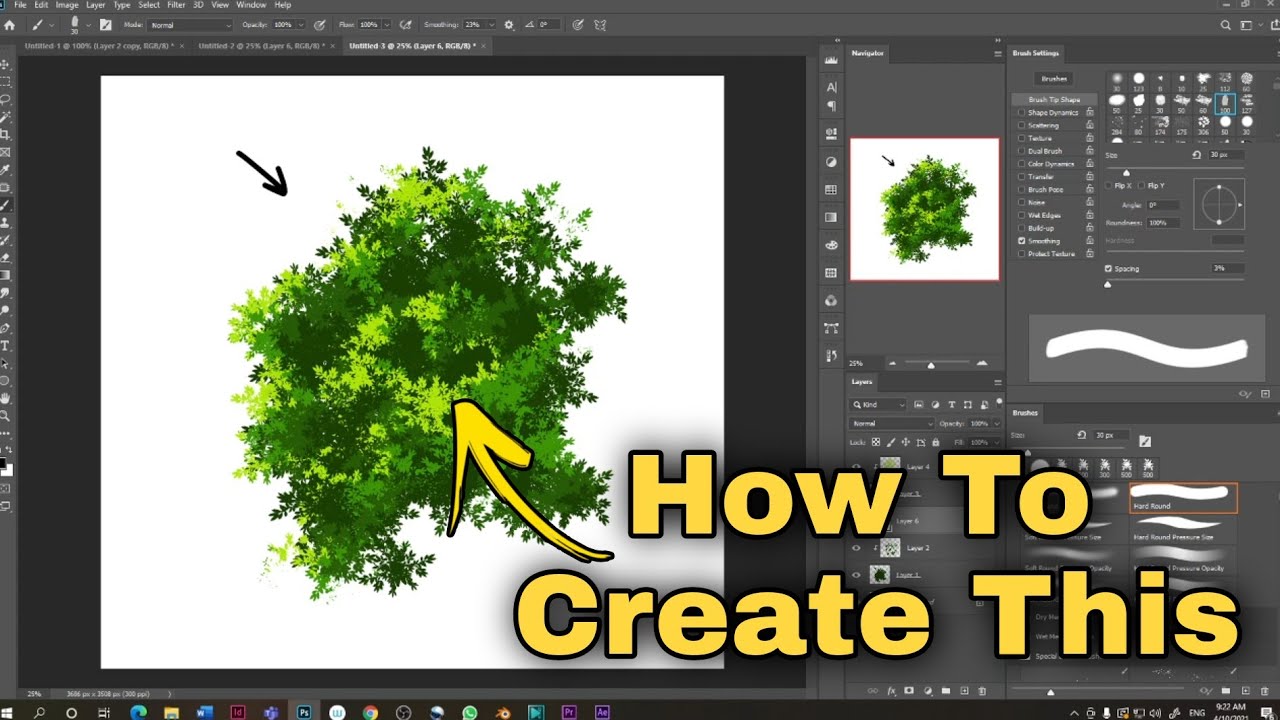
Task: Uncheck the Spacing checkbox
Action: tap(1109, 269)
